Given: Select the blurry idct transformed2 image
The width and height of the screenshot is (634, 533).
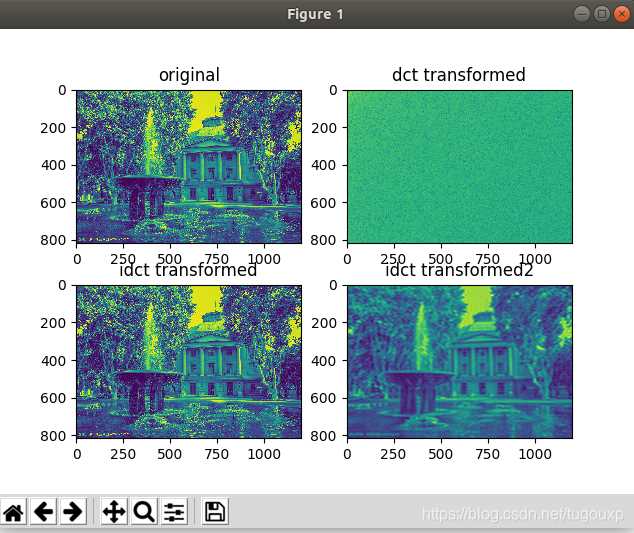Looking at the screenshot, I should (x=459, y=362).
